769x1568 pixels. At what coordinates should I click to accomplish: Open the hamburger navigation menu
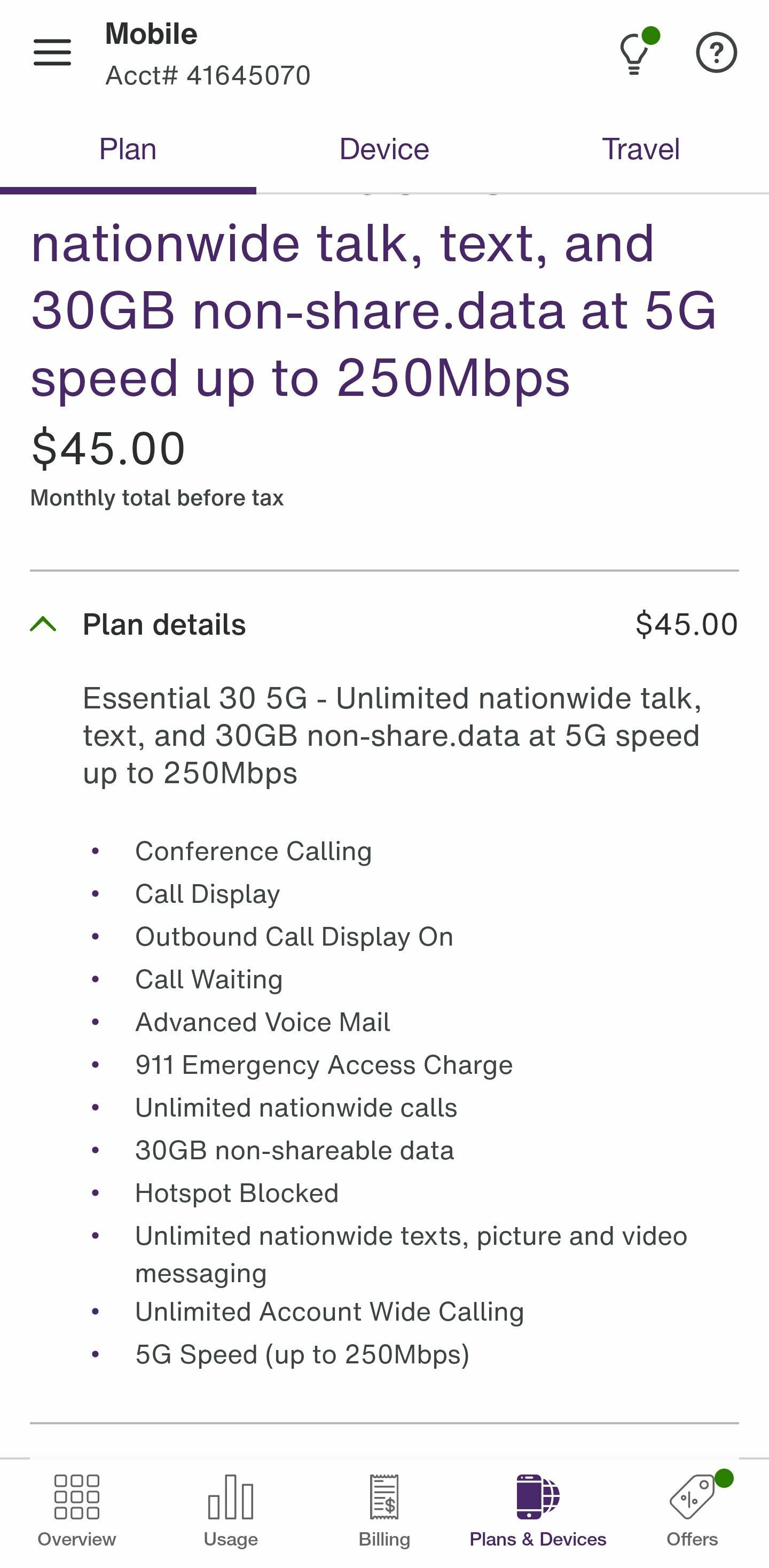pos(52,52)
